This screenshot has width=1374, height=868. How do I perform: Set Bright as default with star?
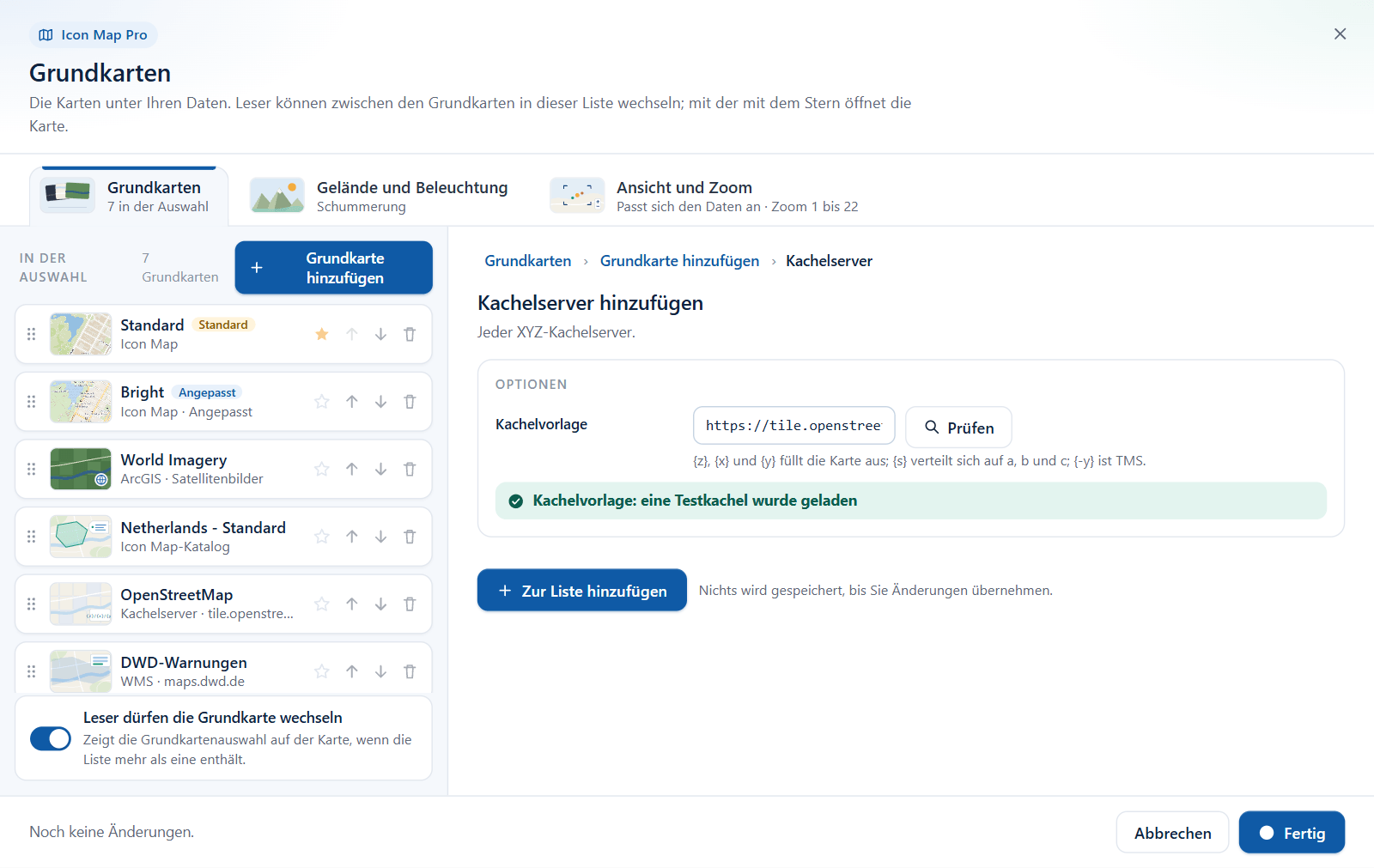click(x=322, y=402)
